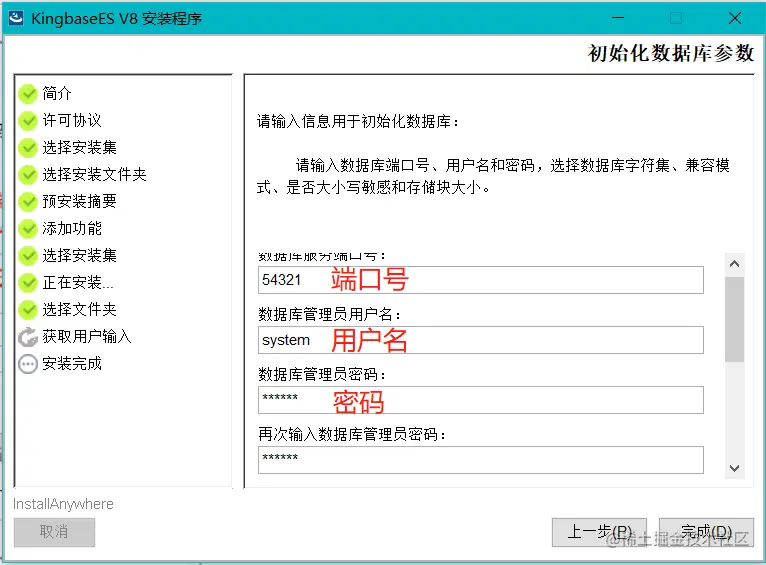The height and width of the screenshot is (565, 766).
Task: Click the 获取用户输入 step label
Action: [x=86, y=336]
